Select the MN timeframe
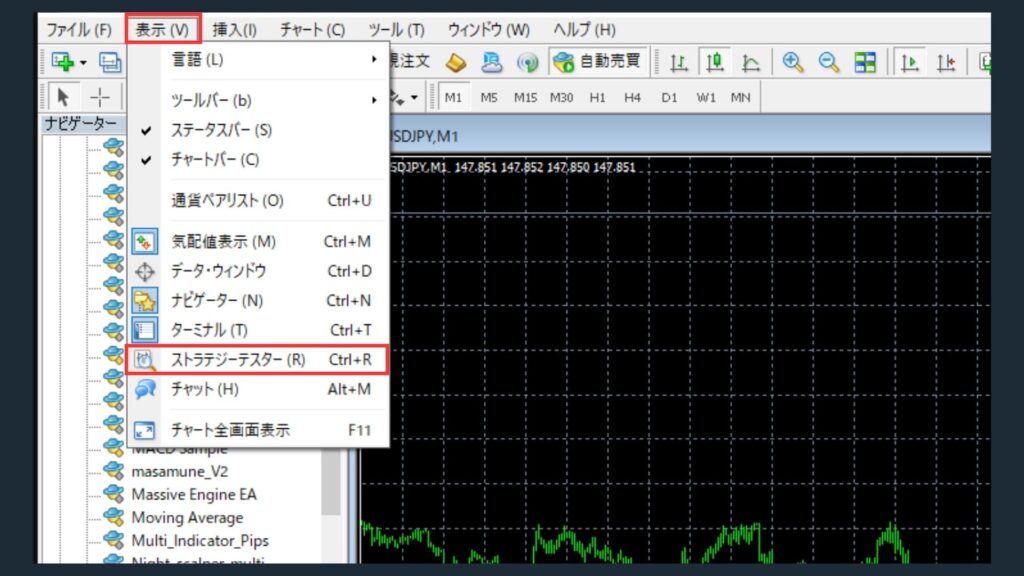Viewport: 1024px width, 576px height. click(x=740, y=97)
